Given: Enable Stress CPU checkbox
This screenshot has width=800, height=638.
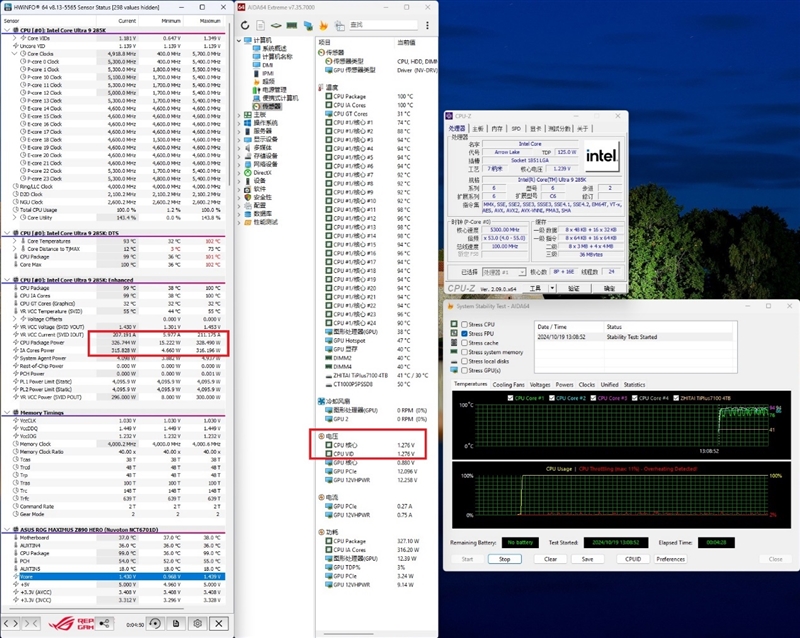Looking at the screenshot, I should pos(464,325).
